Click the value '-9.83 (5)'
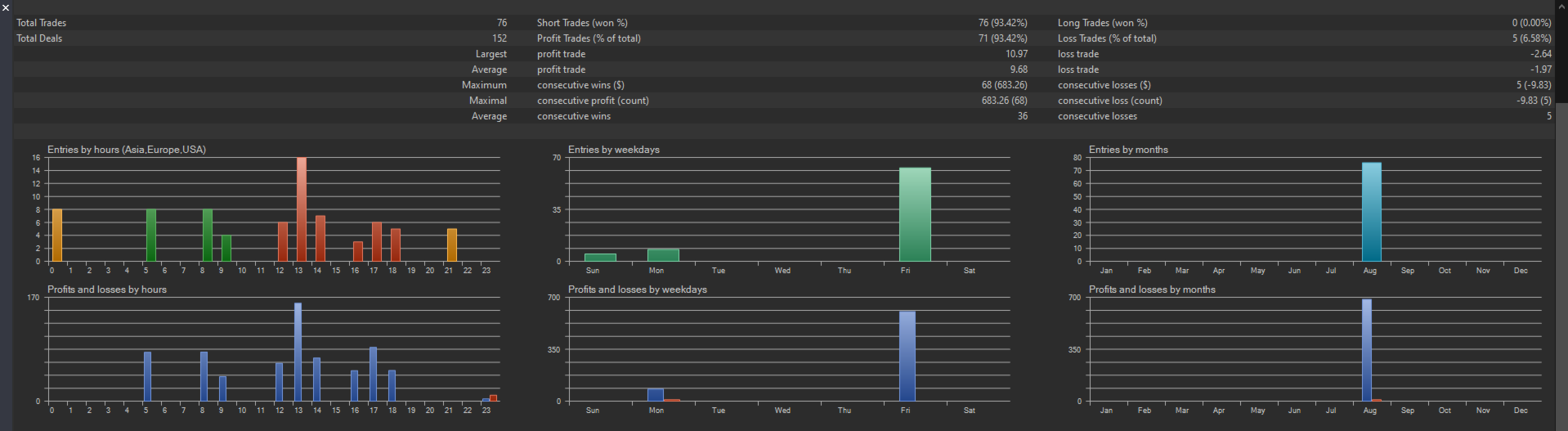The image size is (1568, 431). (1534, 101)
